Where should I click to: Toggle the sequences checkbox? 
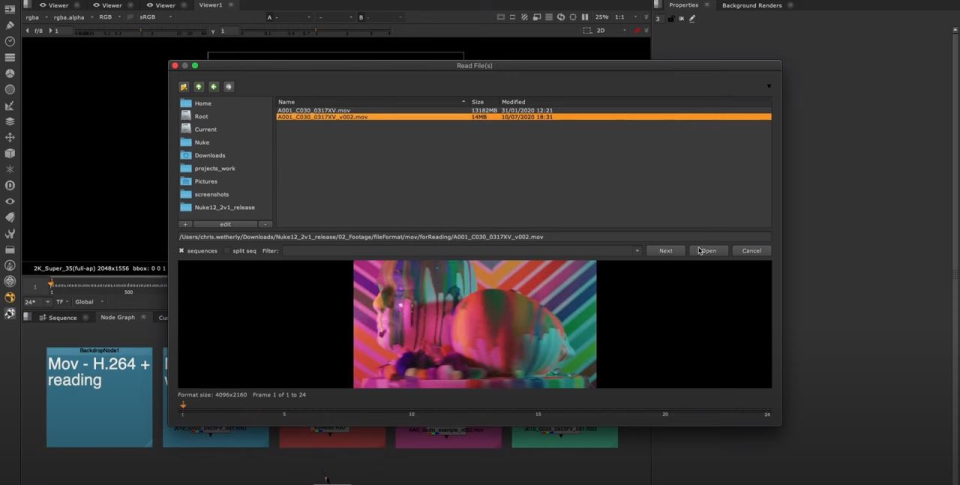click(181, 251)
